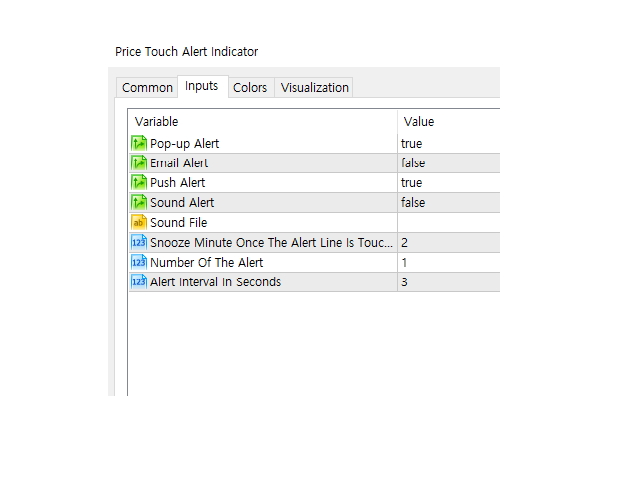
Task: Click the empty Sound File value field
Action: point(447,222)
